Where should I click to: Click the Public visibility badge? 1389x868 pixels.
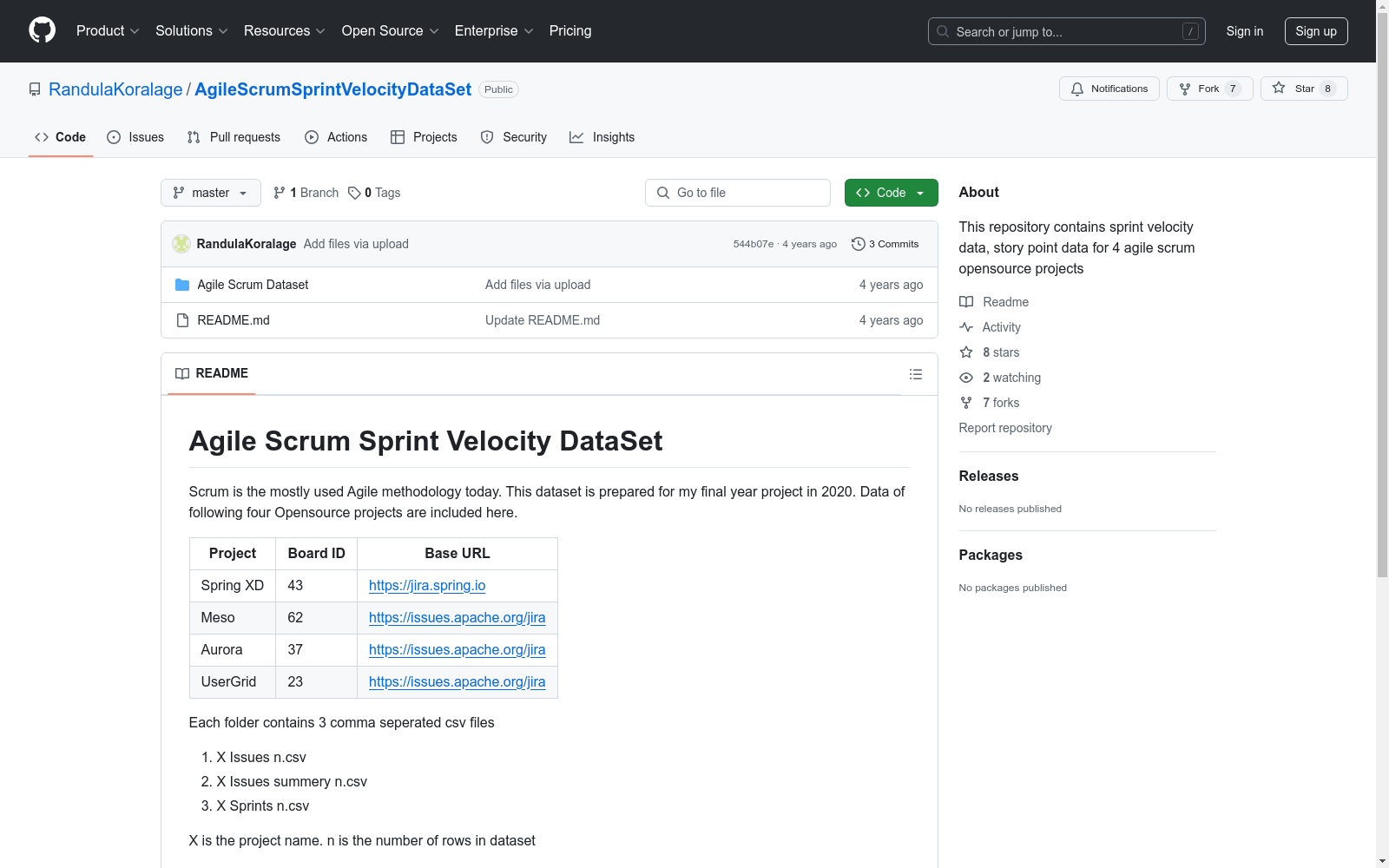tap(498, 89)
